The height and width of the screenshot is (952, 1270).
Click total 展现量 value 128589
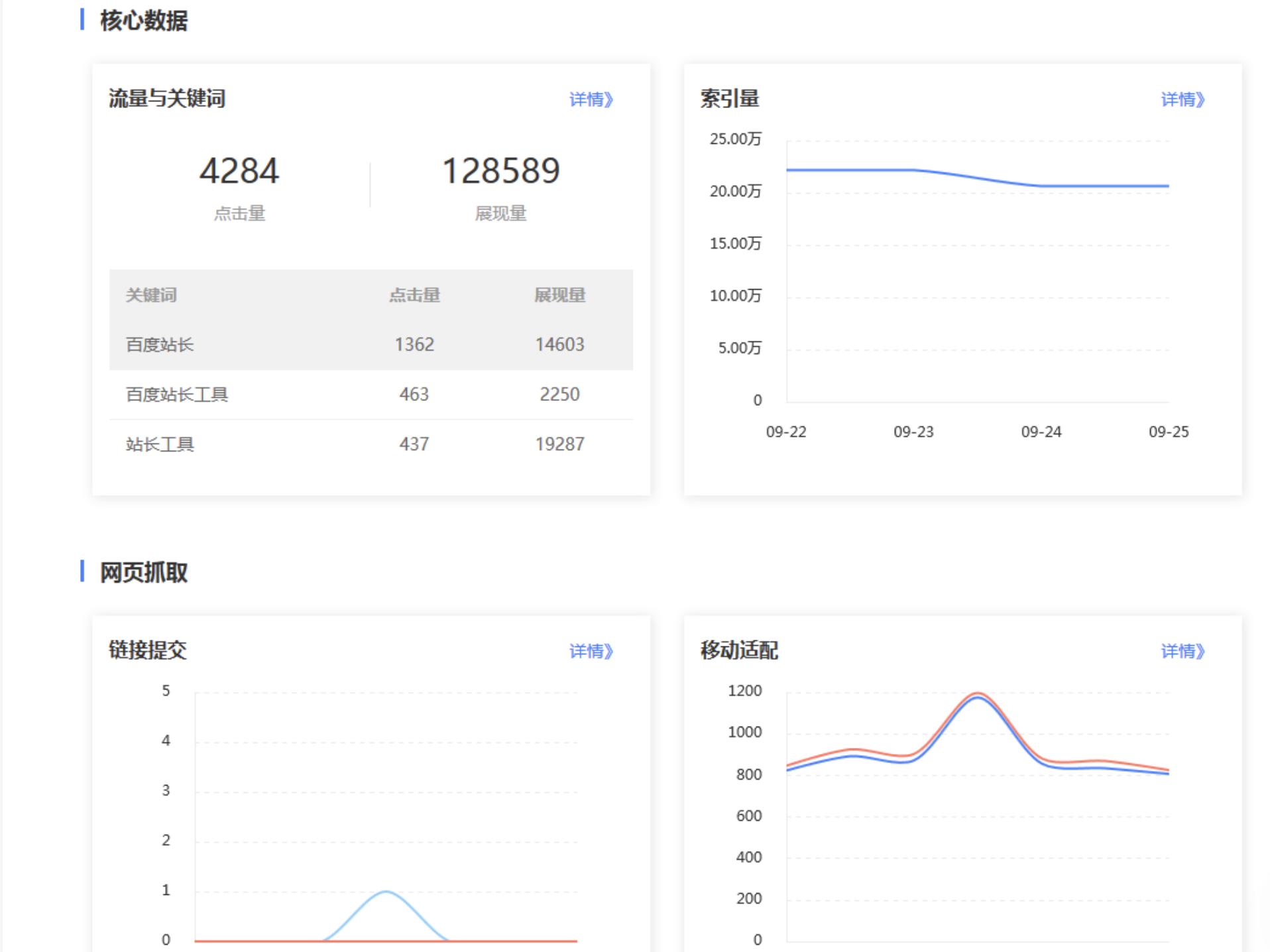501,171
